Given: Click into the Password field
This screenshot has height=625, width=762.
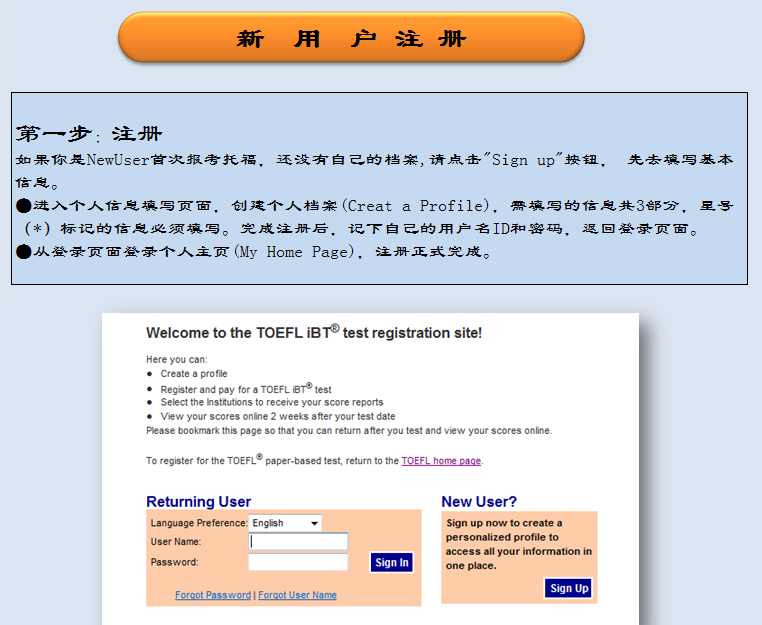Looking at the screenshot, I should point(298,562).
